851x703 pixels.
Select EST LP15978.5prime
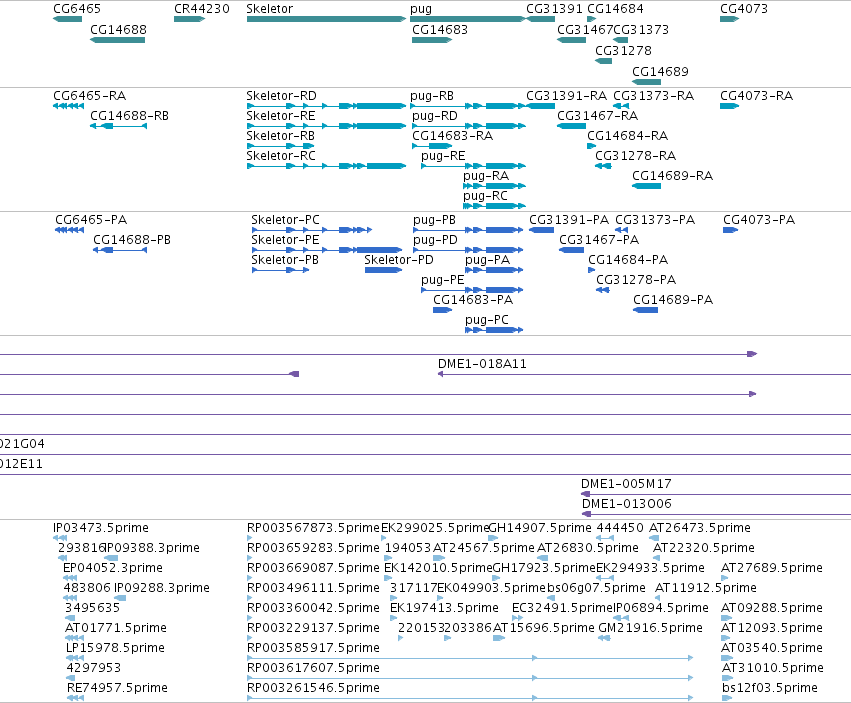(75, 658)
